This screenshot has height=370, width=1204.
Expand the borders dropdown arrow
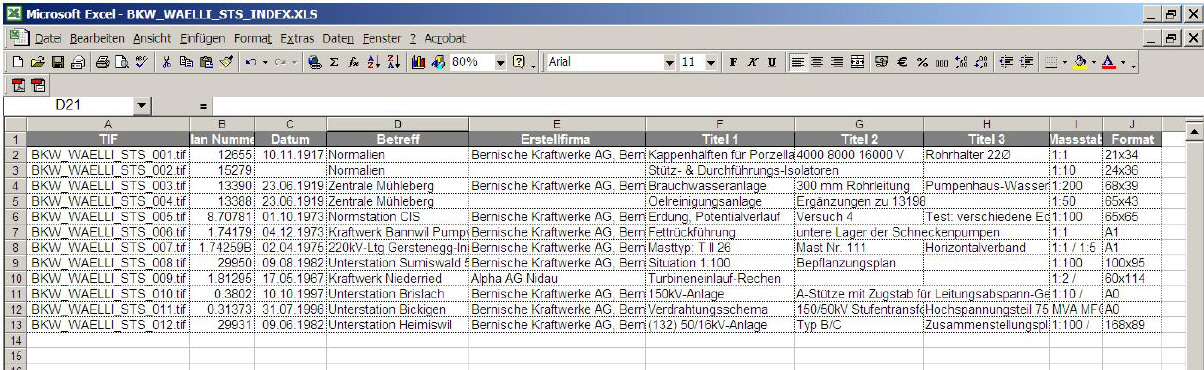click(1065, 62)
